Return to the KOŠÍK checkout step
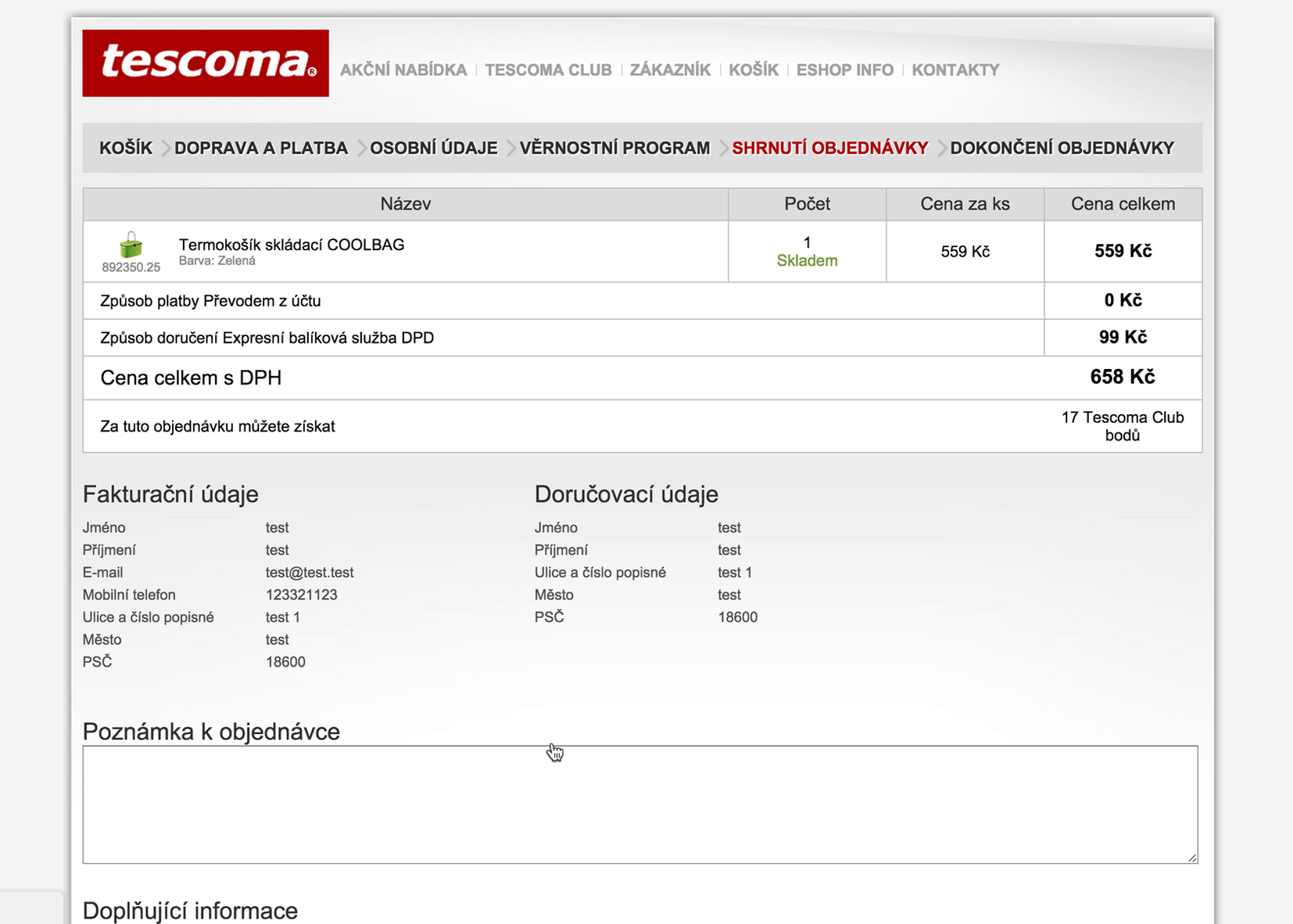 (x=126, y=148)
